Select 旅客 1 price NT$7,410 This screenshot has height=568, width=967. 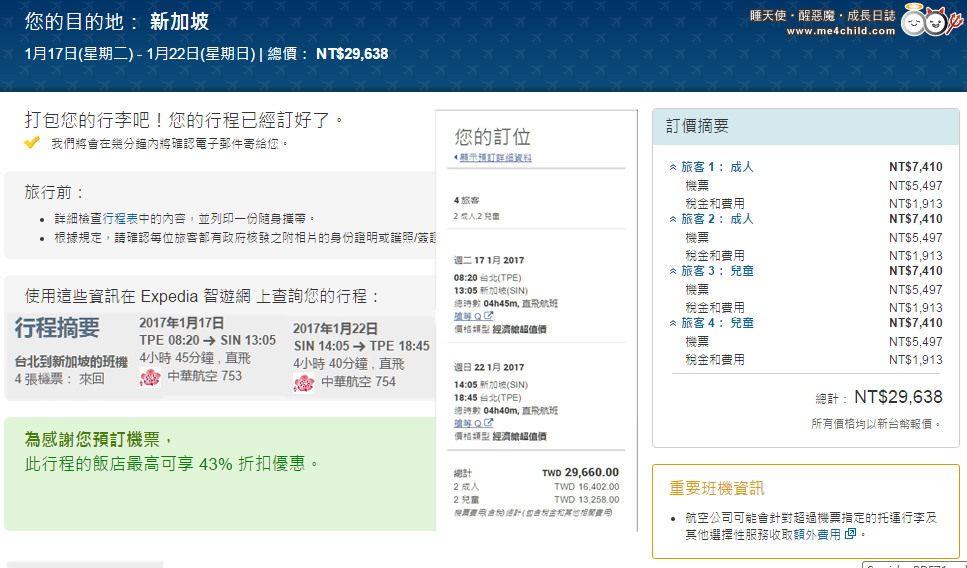(916, 167)
